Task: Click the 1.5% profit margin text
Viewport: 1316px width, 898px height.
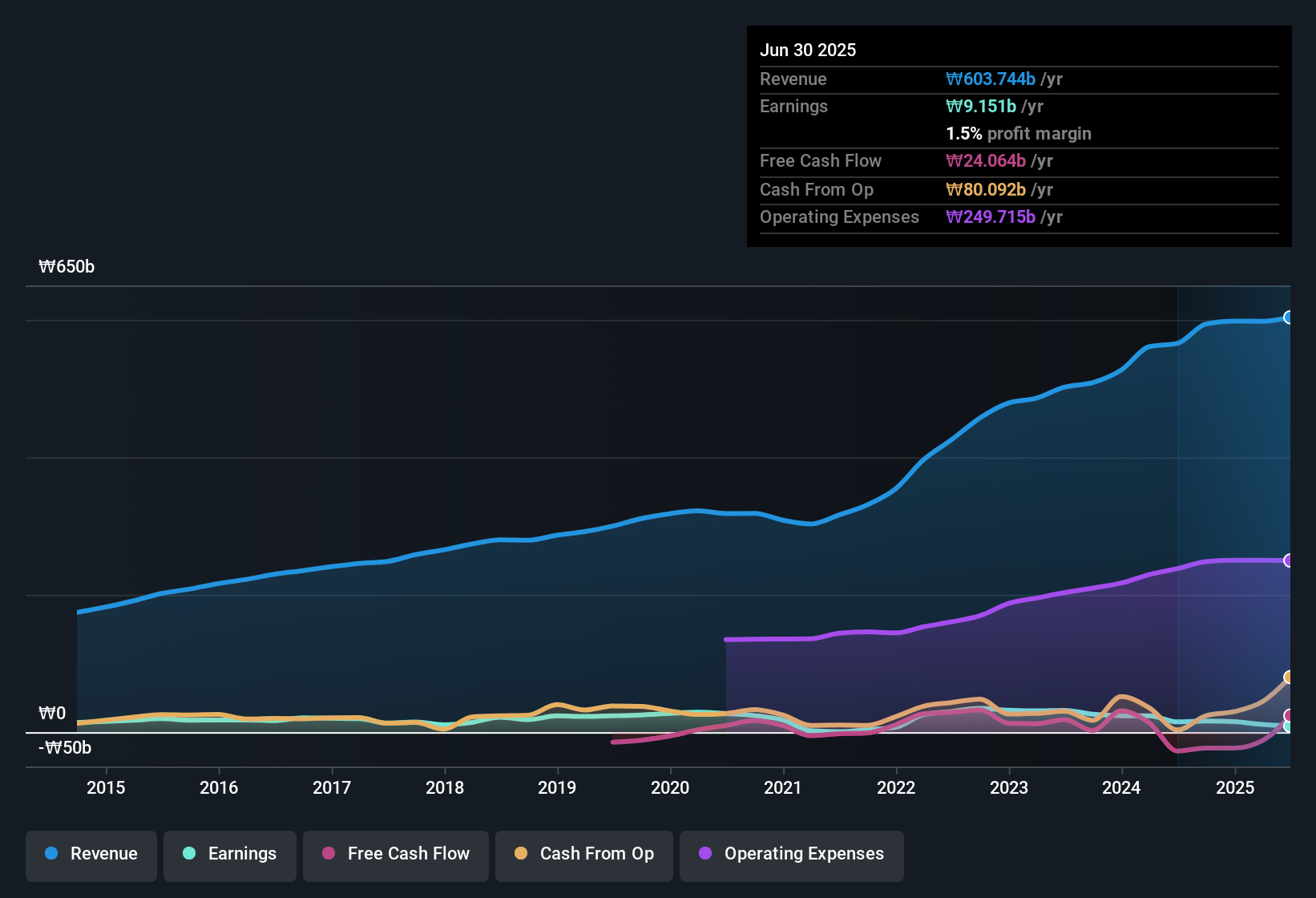Action: click(x=1019, y=134)
